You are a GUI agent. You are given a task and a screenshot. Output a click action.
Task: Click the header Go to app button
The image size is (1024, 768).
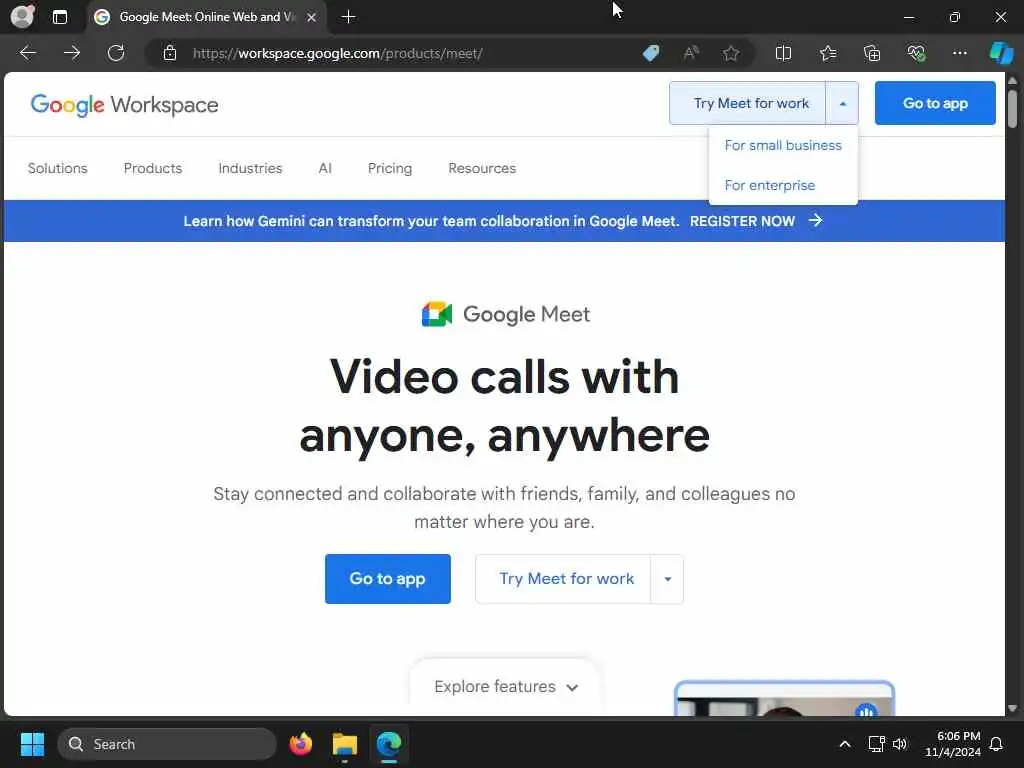[935, 103]
